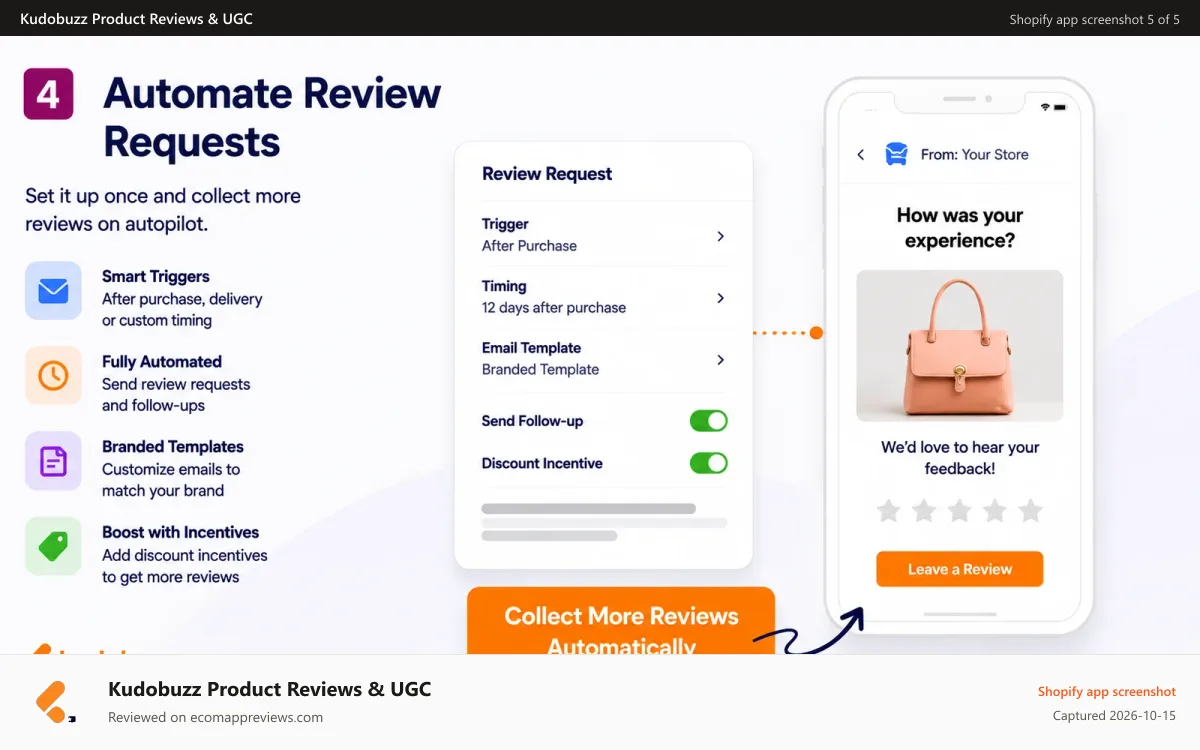
Task: Click 'Captured 2026-10-15' in the footer
Action: (1115, 716)
